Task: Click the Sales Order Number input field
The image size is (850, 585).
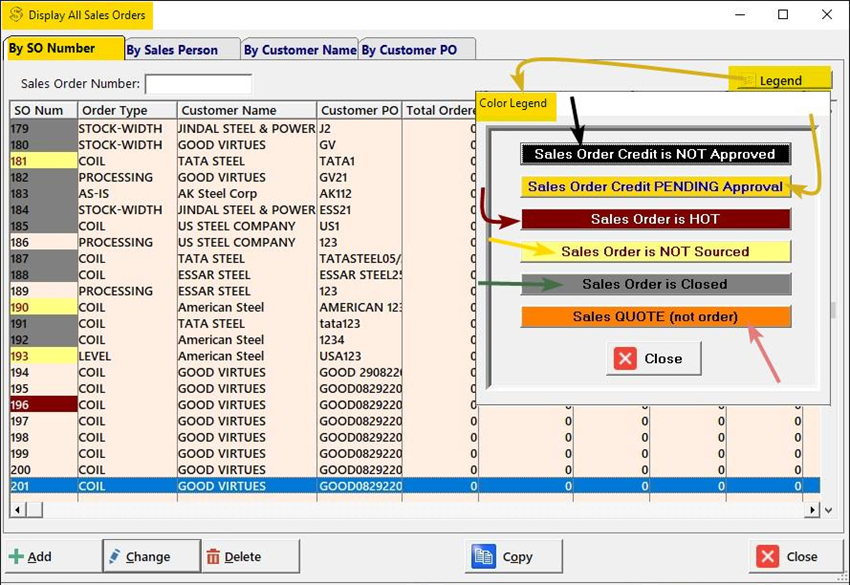Action: click(198, 84)
